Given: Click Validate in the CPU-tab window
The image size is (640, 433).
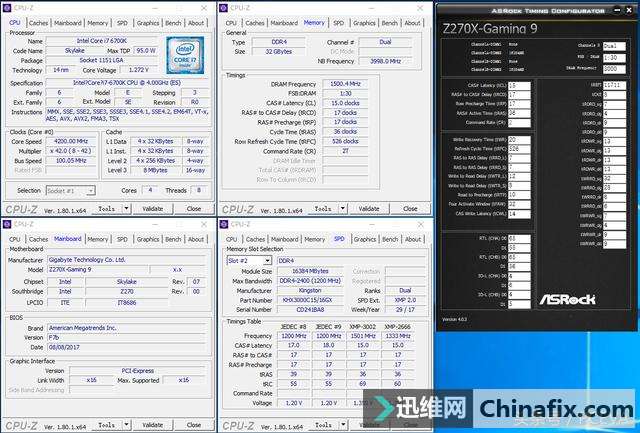Looking at the screenshot, I should (153, 209).
